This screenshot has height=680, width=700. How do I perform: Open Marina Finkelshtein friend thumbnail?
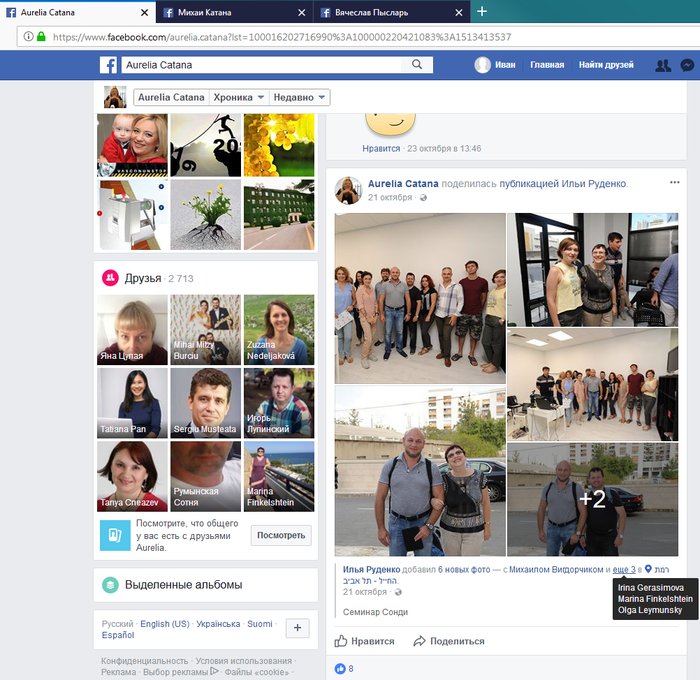[279, 476]
